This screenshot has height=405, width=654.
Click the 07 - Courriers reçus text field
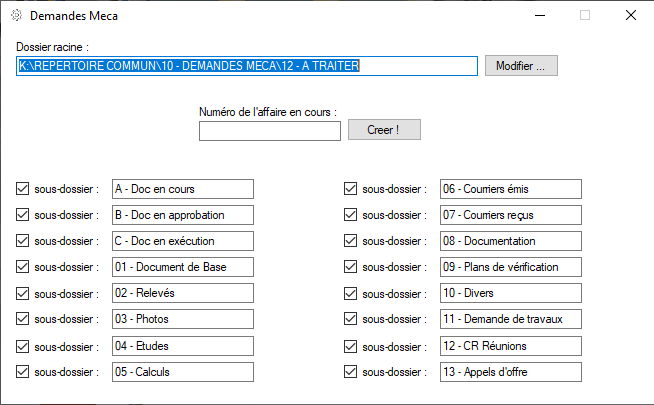[510, 215]
